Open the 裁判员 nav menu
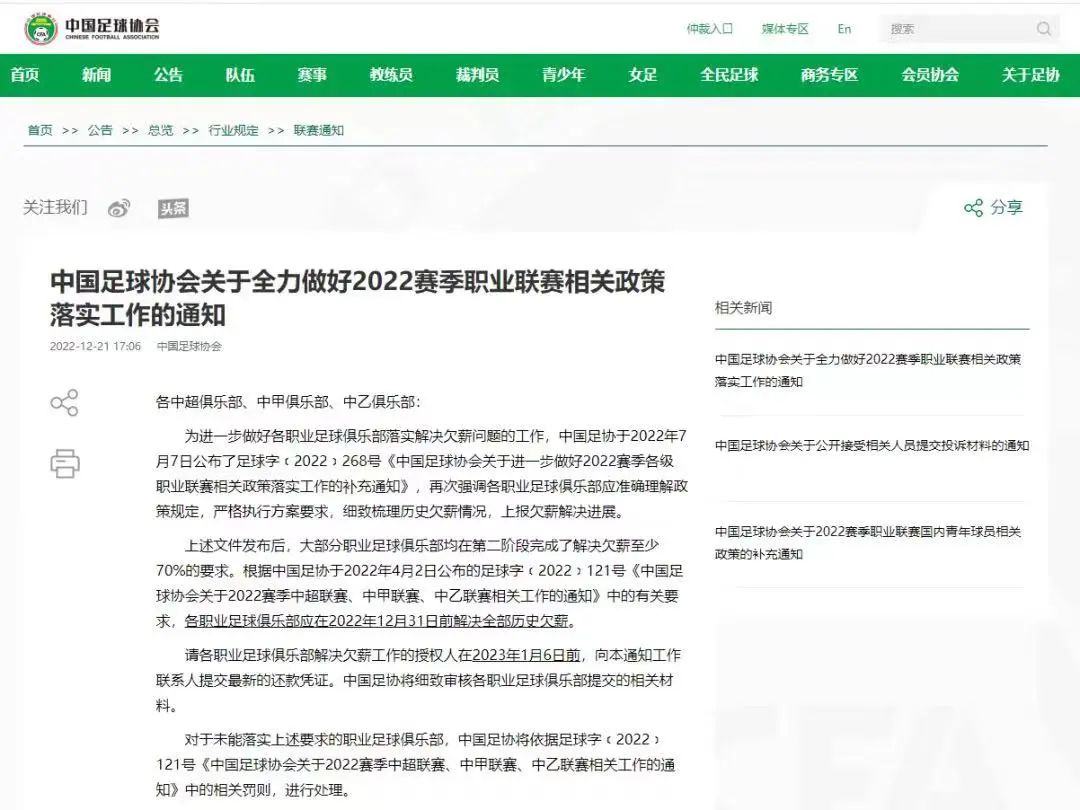This screenshot has height=810, width=1080. 477,75
